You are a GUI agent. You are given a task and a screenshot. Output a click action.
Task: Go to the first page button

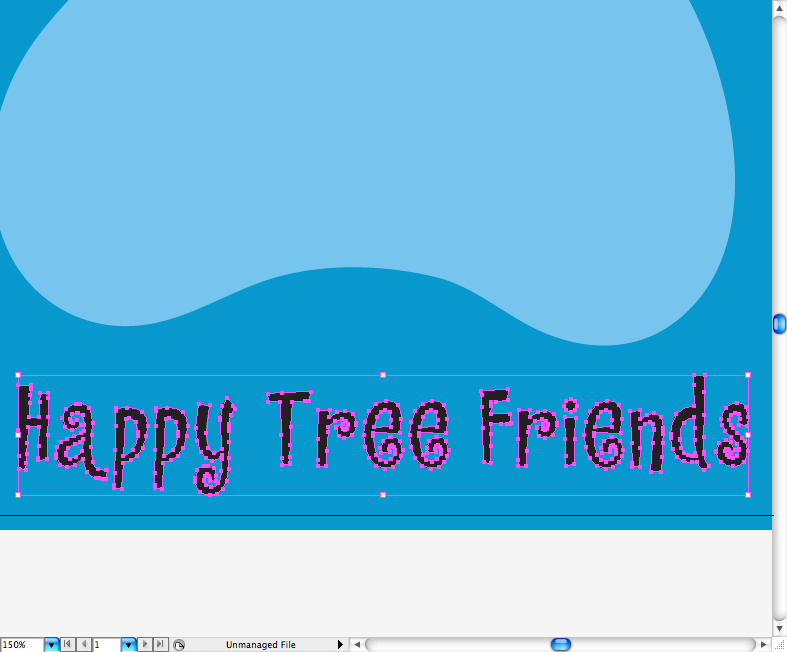tap(67, 645)
